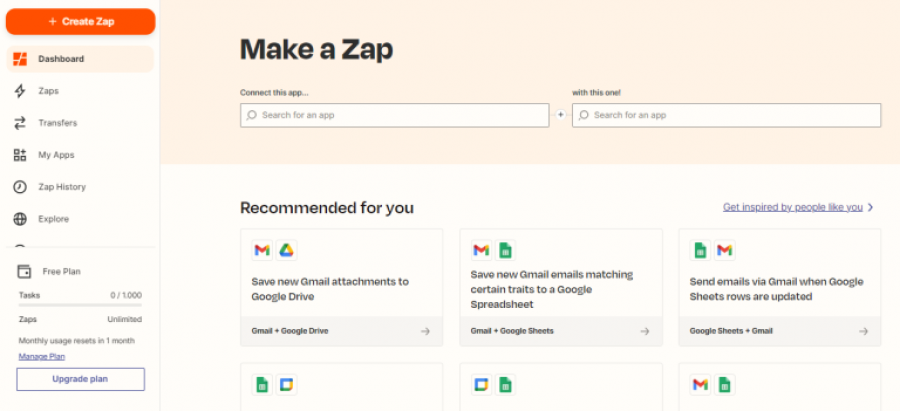
Task: Click the Tasks '0 / 1.000' value
Action: click(126, 296)
